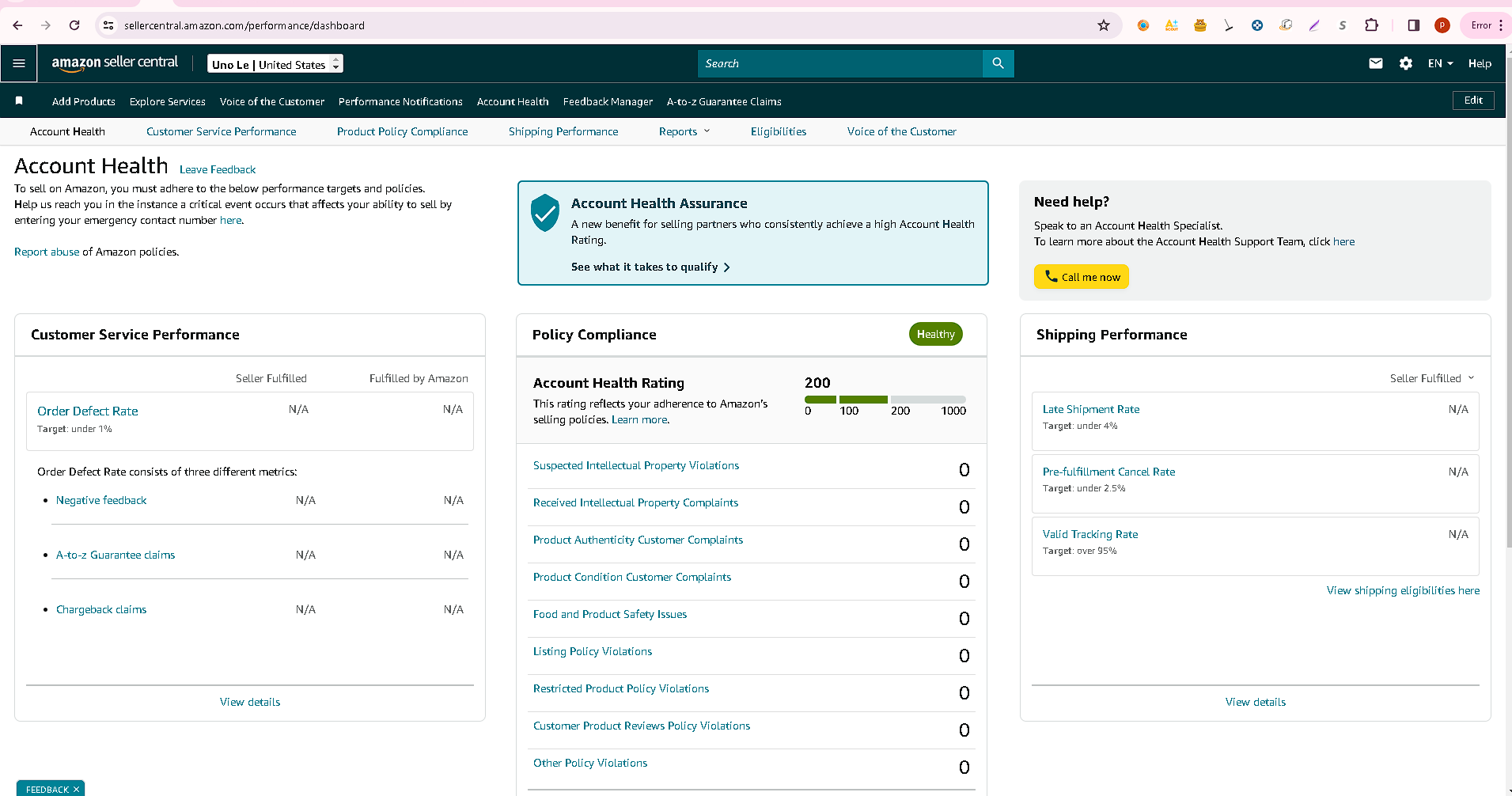Open the emergency contact number 'here' link

230,220
